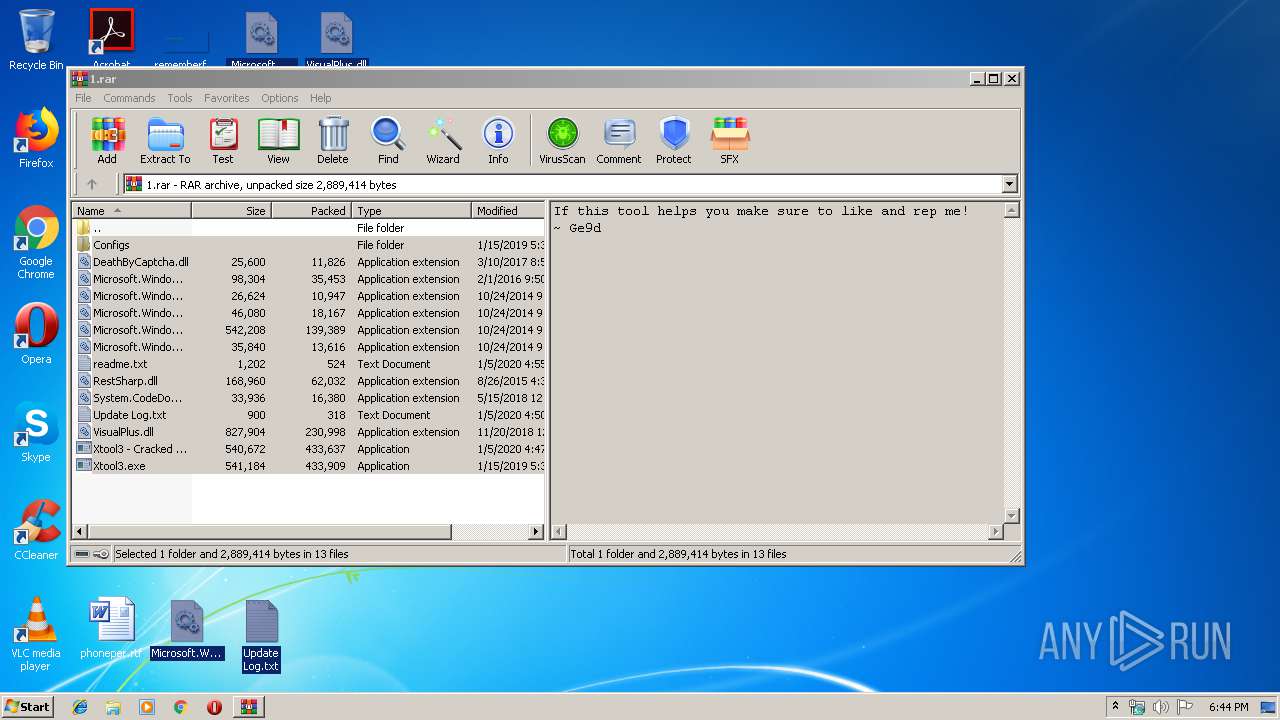This screenshot has height=720, width=1280.
Task: Open the Comment toolbar icon
Action: 619,141
